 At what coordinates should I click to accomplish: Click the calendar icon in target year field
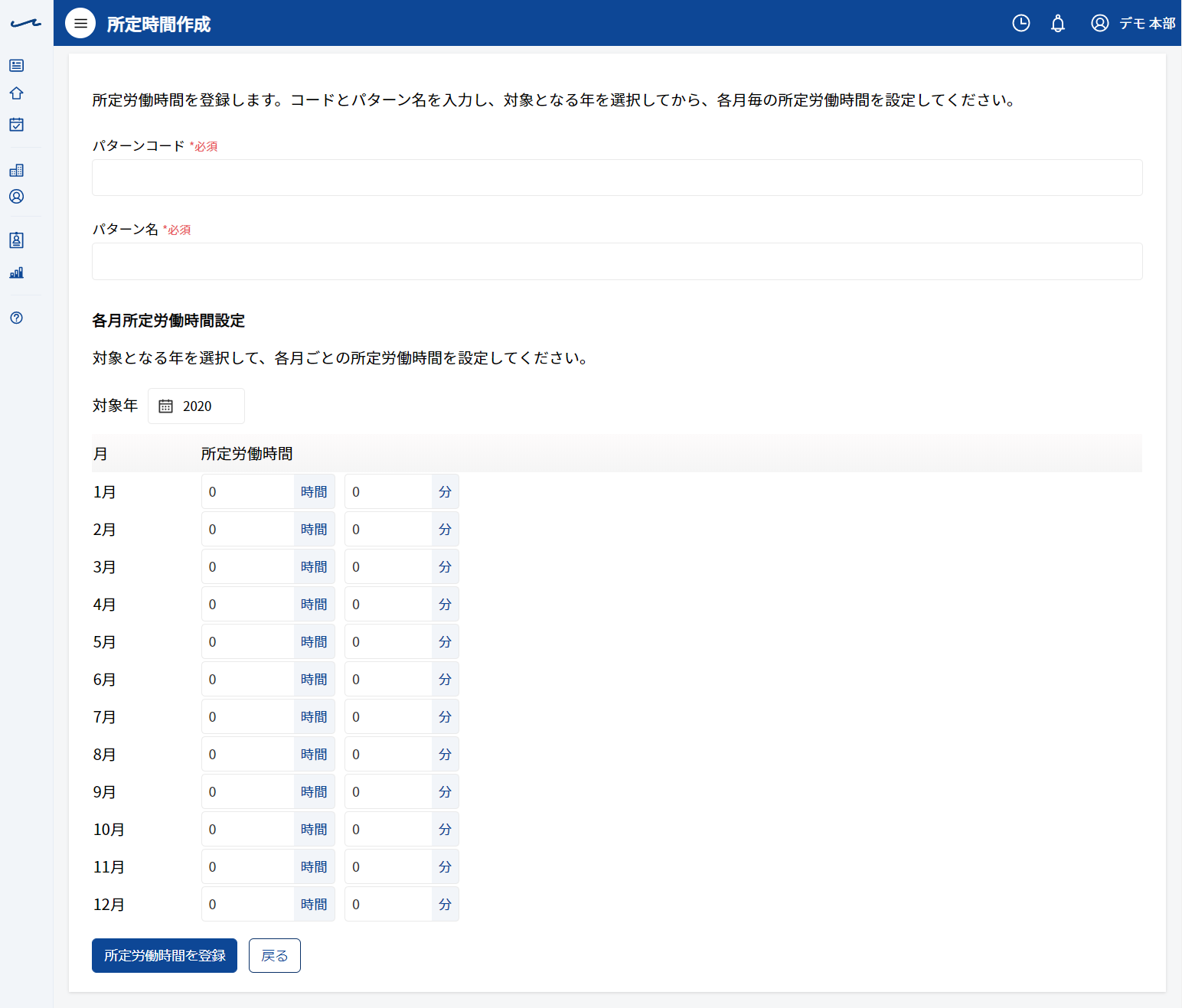pos(165,406)
